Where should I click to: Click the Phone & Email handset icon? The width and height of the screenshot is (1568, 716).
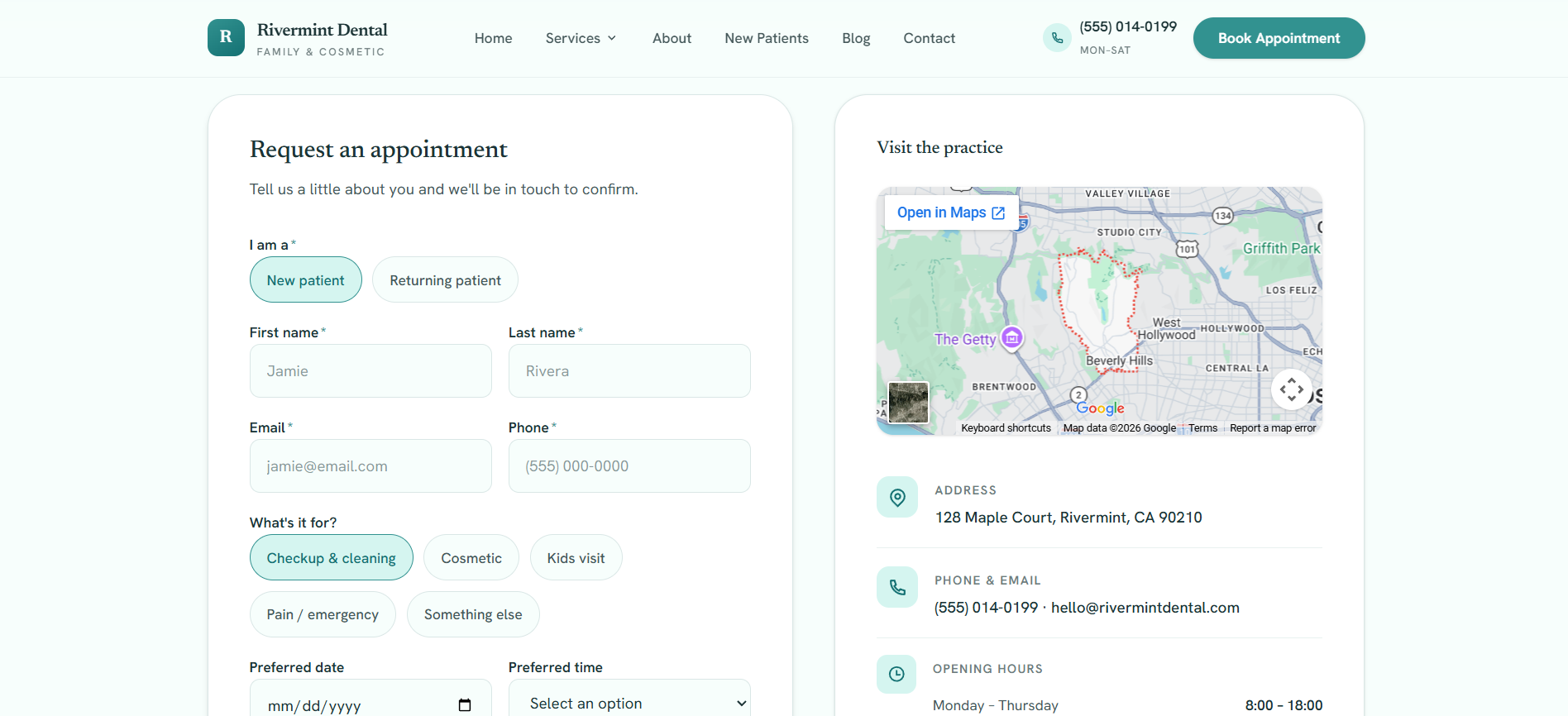(x=897, y=587)
